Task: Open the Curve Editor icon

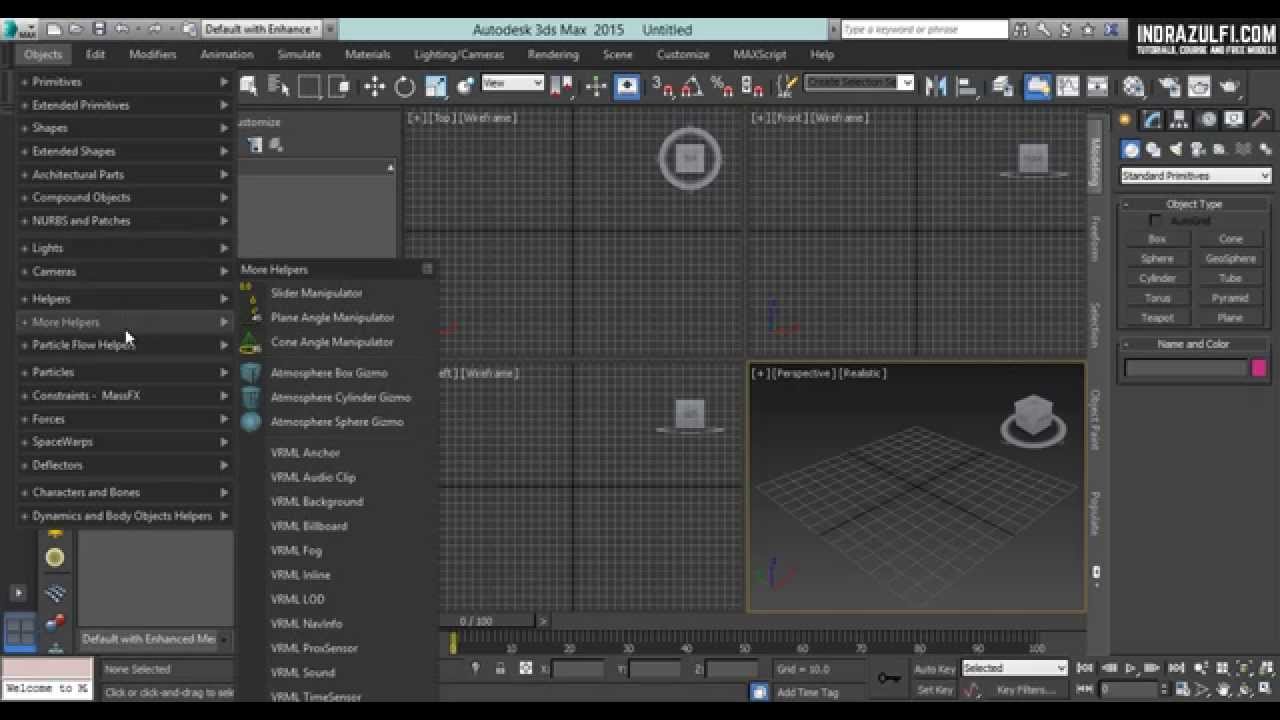Action: [x=1068, y=87]
